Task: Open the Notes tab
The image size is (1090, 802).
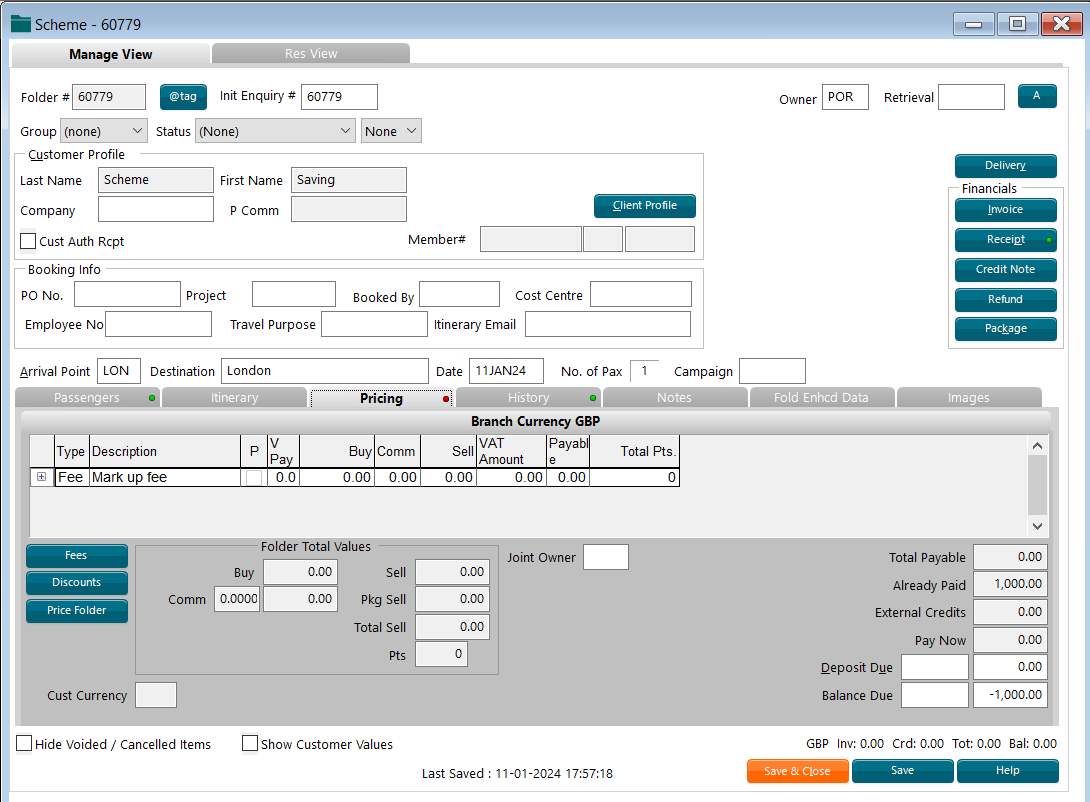Action: (x=674, y=398)
